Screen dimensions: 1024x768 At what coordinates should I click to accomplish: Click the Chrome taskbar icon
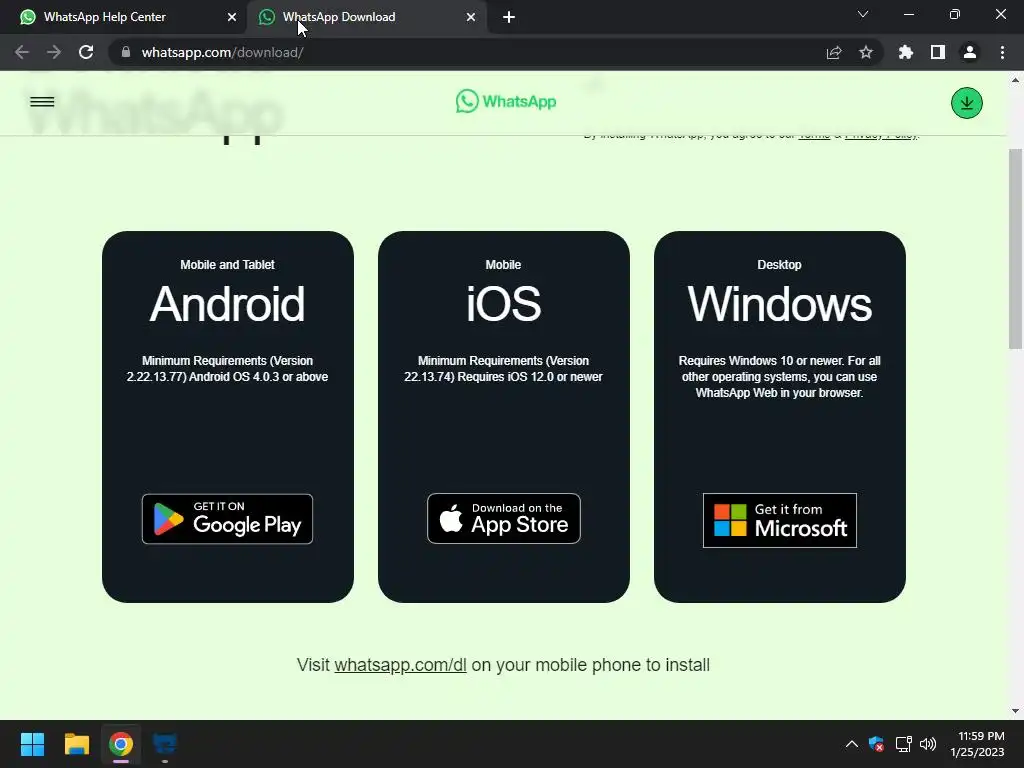tap(121, 744)
